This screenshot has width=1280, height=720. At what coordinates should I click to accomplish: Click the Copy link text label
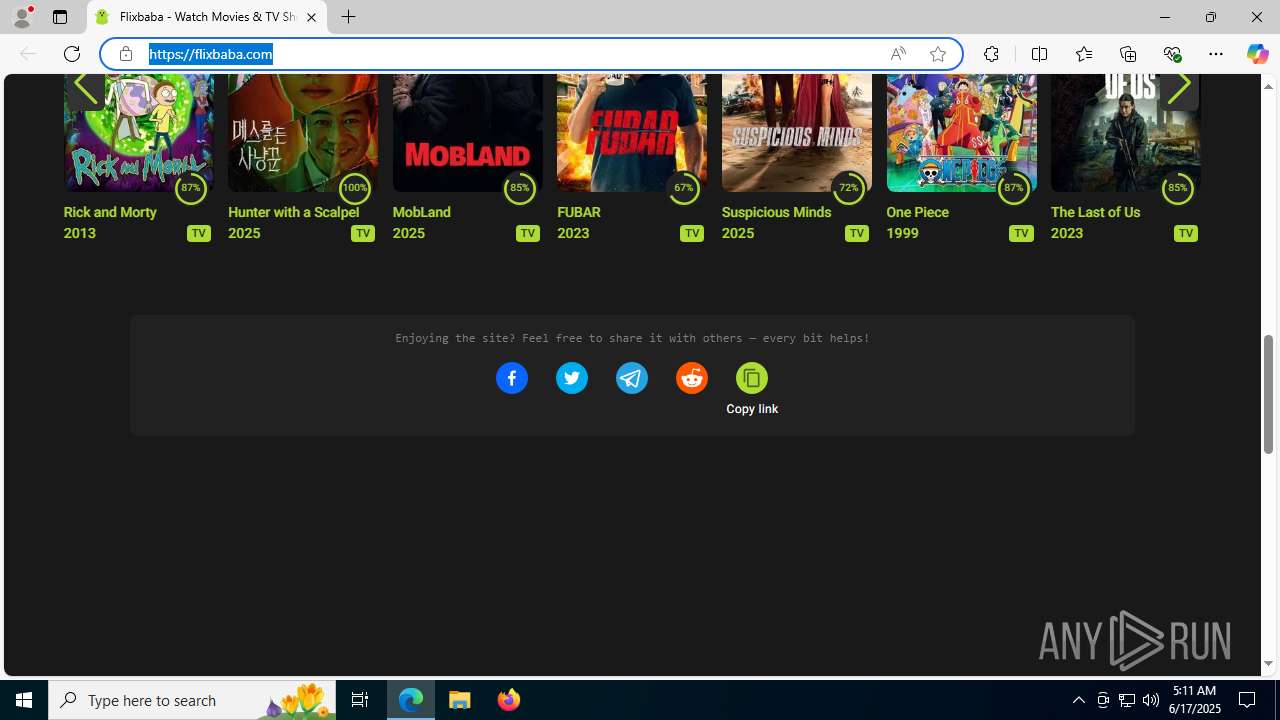pos(752,409)
